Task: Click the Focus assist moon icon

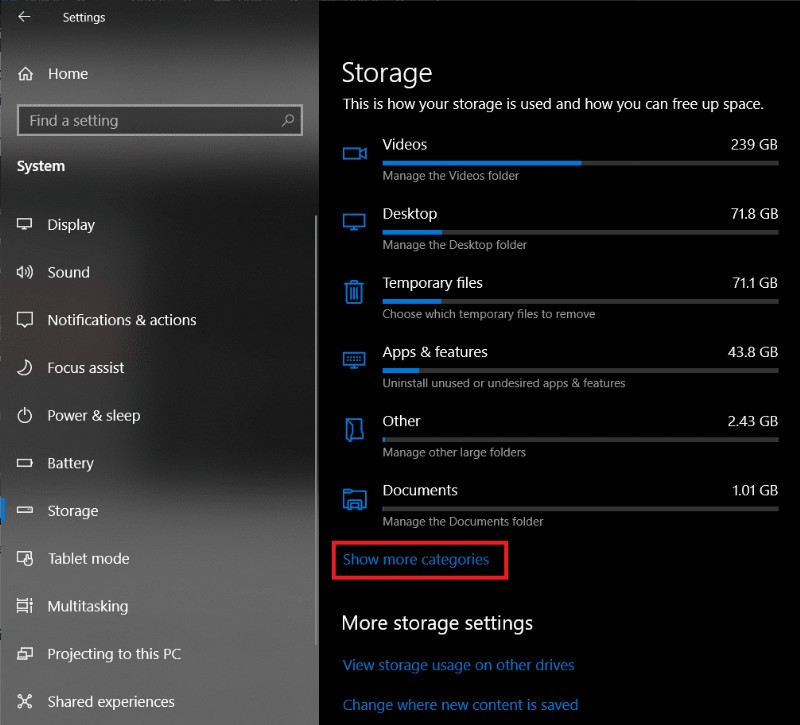Action: 24,367
